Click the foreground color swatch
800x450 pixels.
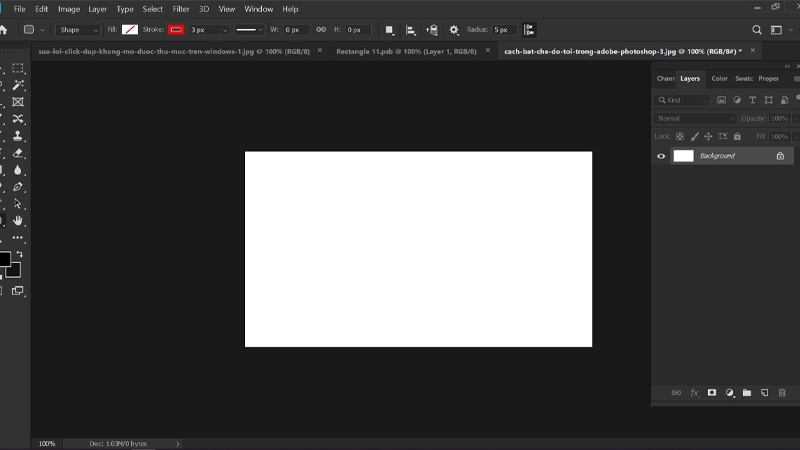click(x=4, y=259)
